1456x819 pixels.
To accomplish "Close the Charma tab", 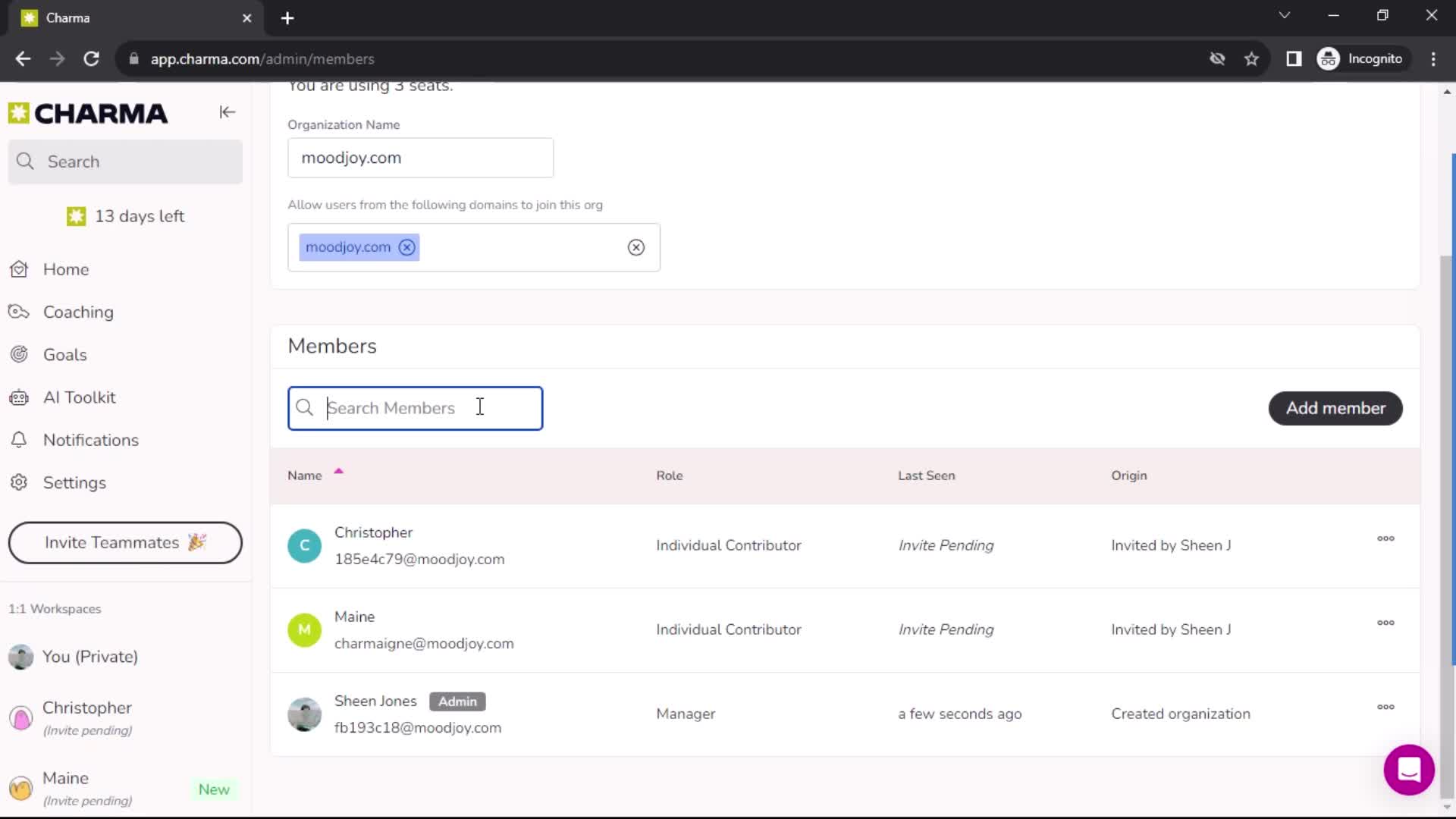I will click(x=246, y=18).
